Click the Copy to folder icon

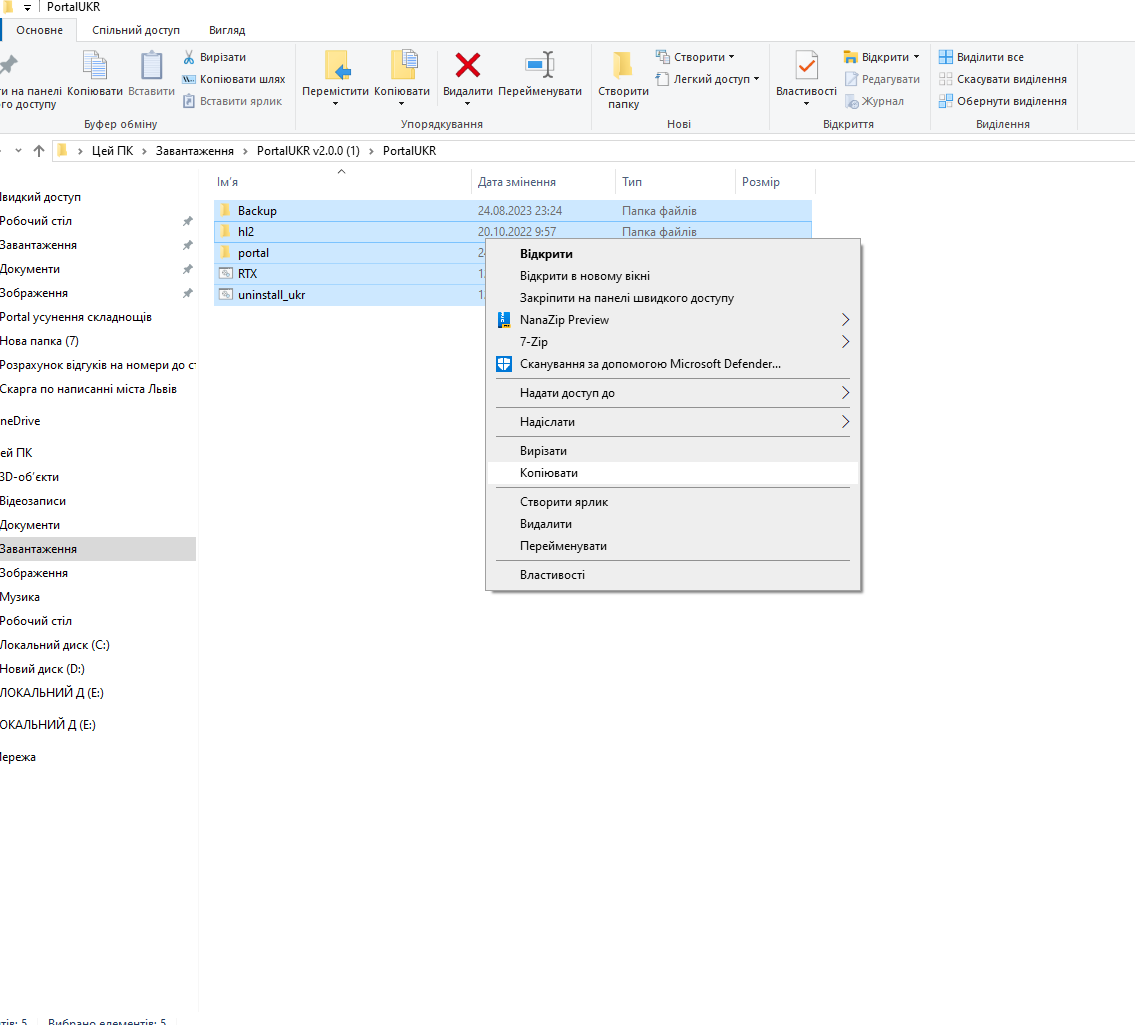pos(403,65)
